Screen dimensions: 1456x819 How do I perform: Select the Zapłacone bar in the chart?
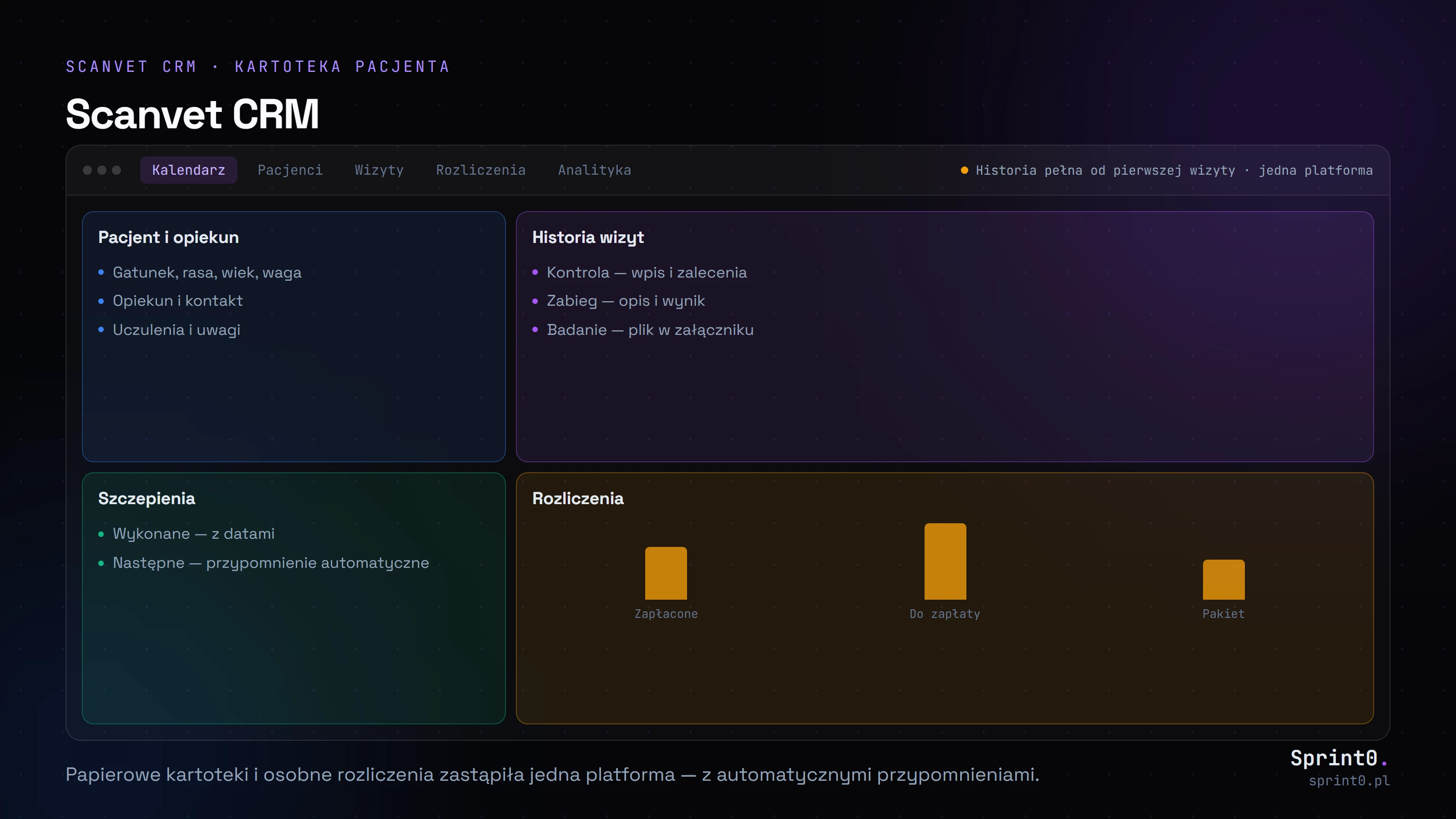pos(666,573)
